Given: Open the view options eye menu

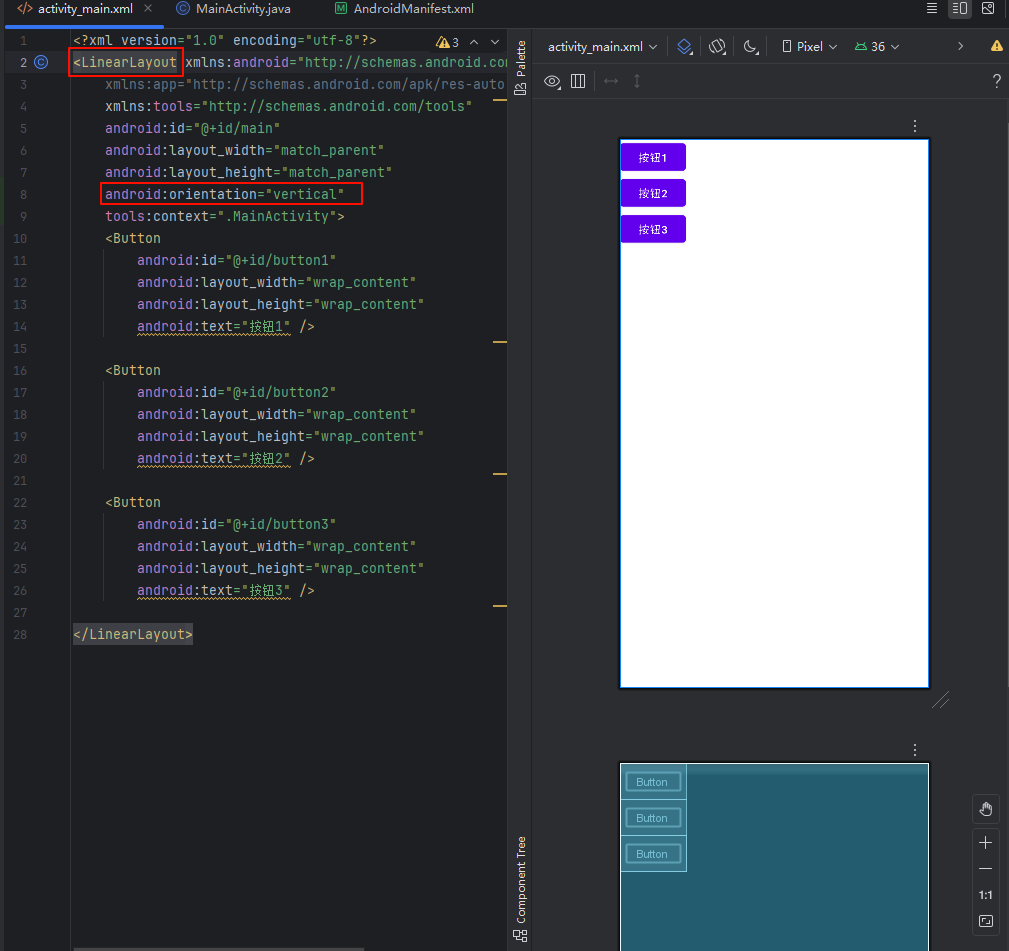Looking at the screenshot, I should point(552,82).
